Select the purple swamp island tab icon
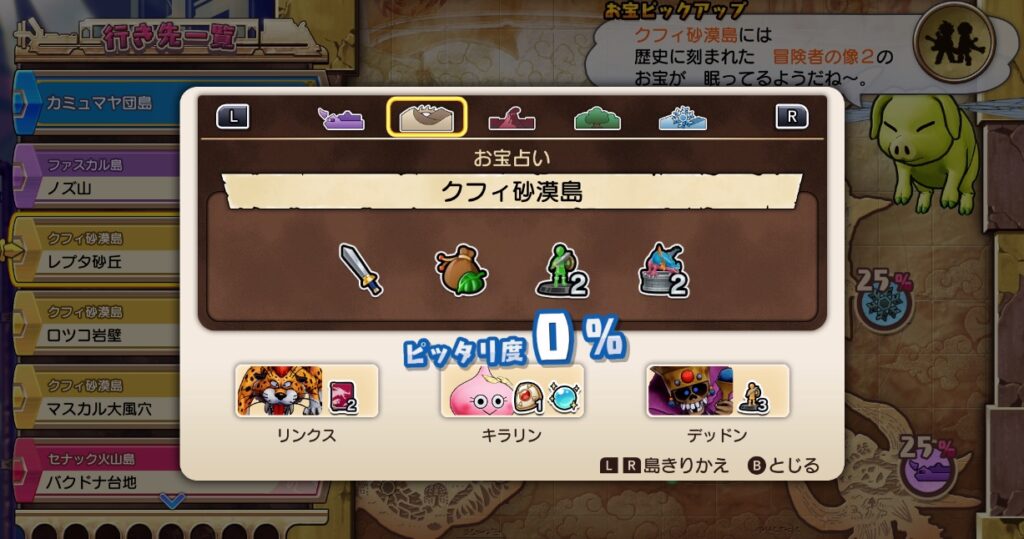 click(341, 118)
